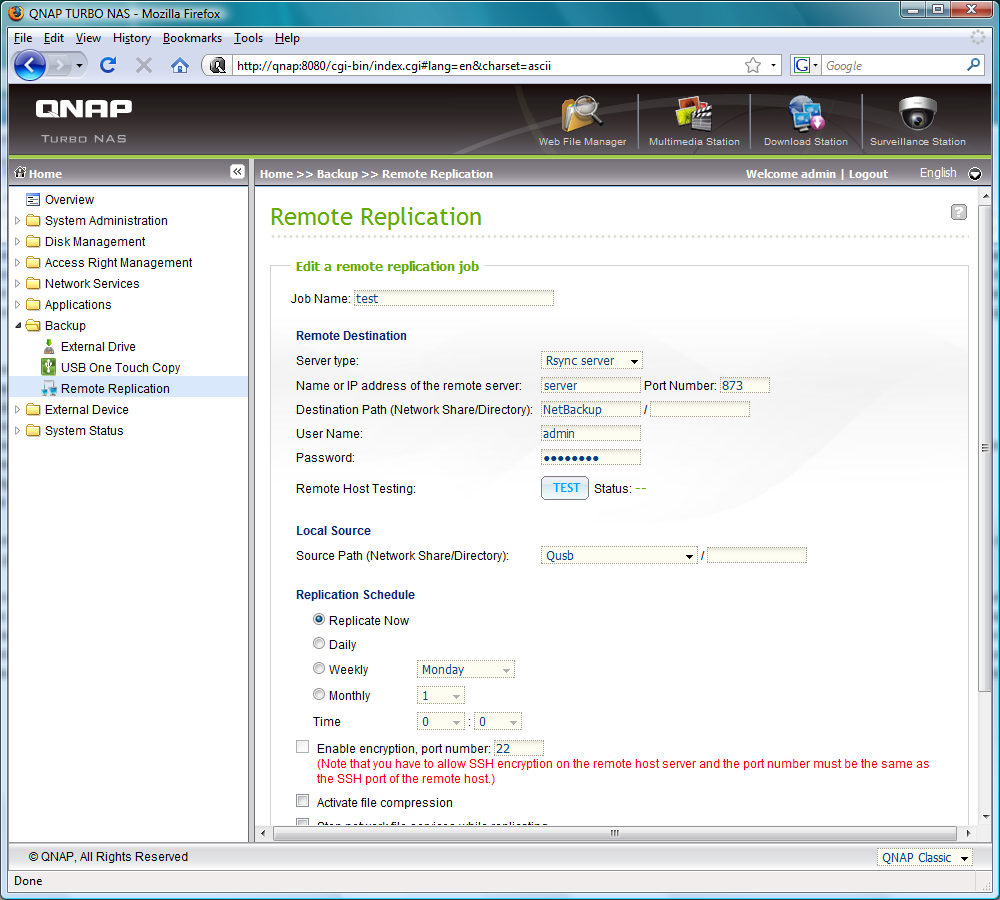Open External Drive in Backup tree
Screen dimensions: 1000x900
coord(98,346)
